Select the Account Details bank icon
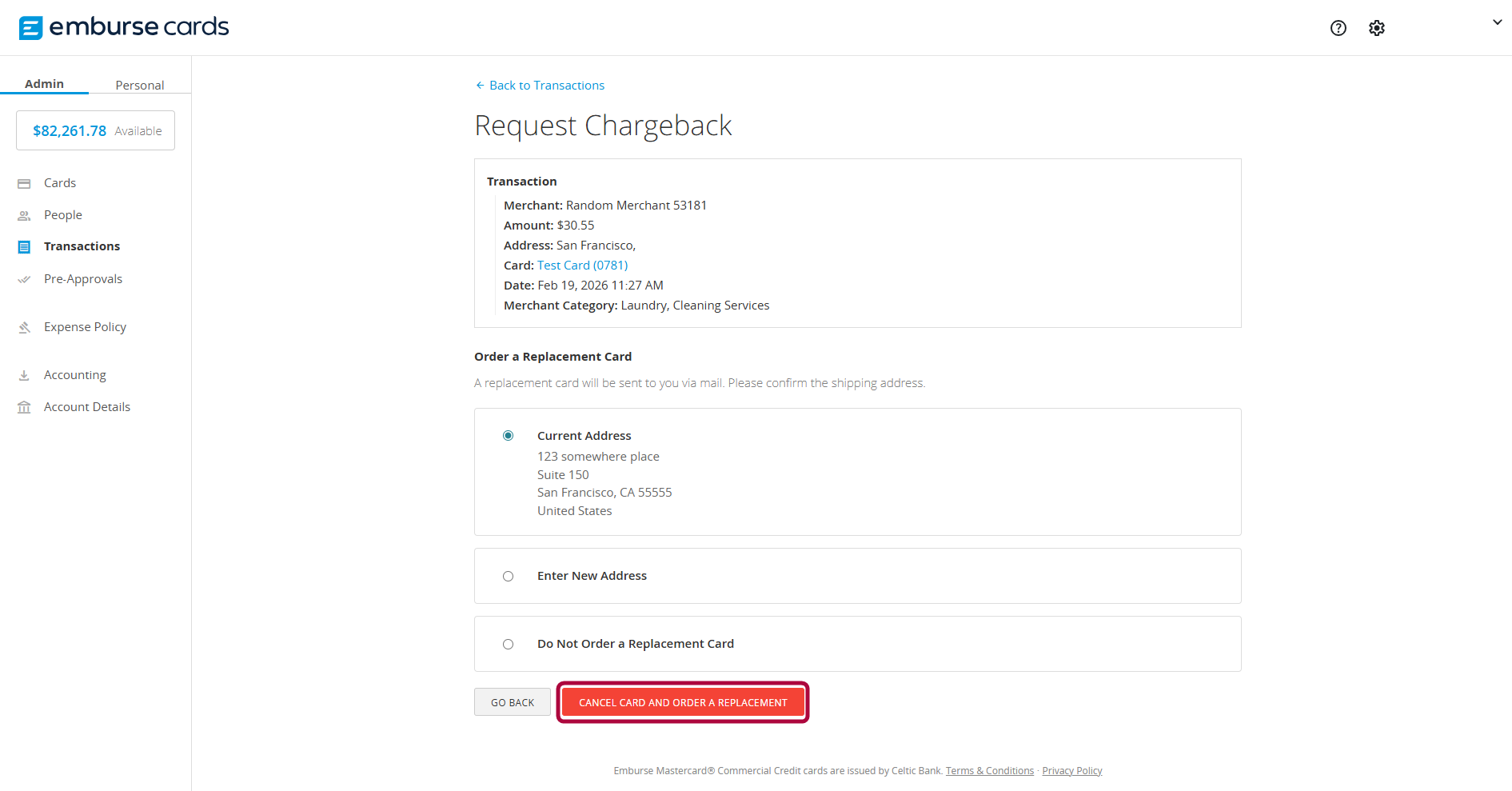 [25, 406]
